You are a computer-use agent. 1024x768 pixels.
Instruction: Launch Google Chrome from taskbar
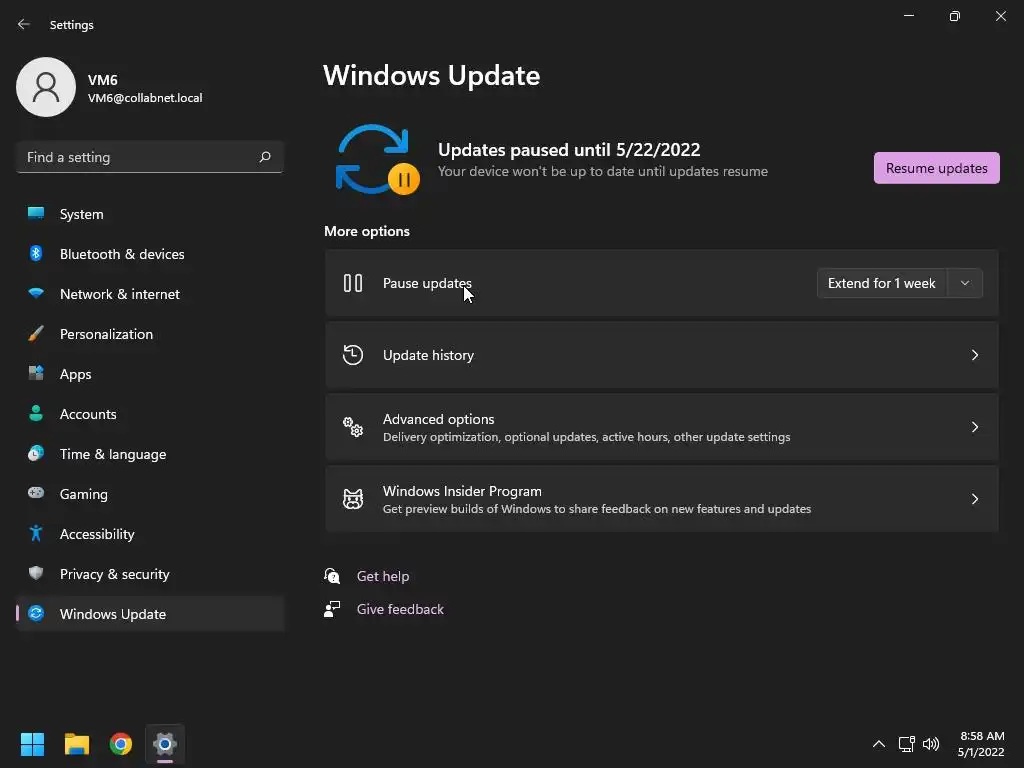121,744
